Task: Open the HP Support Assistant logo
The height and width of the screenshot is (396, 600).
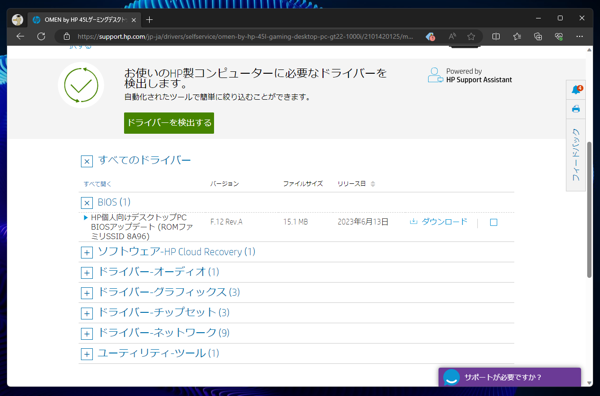Action: pyautogui.click(x=470, y=75)
